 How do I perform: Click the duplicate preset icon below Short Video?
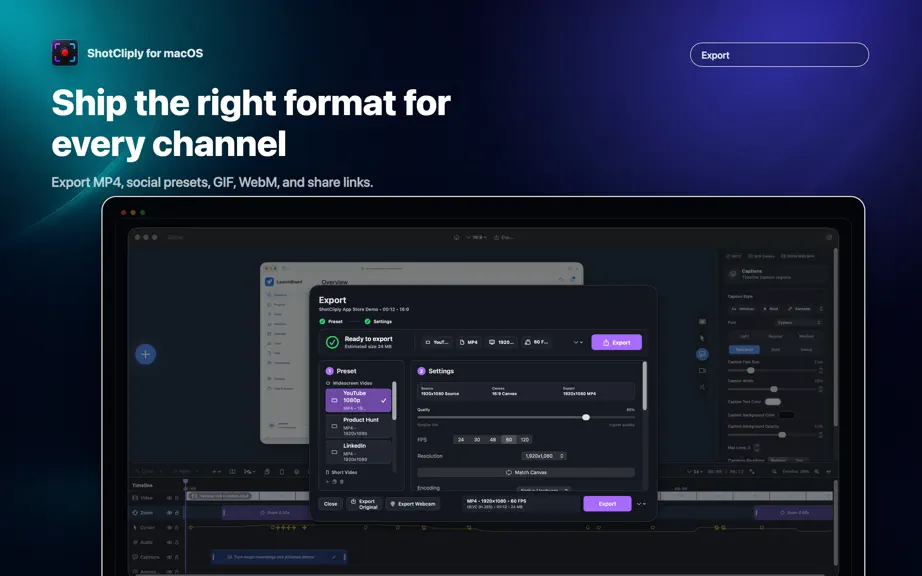click(x=335, y=481)
